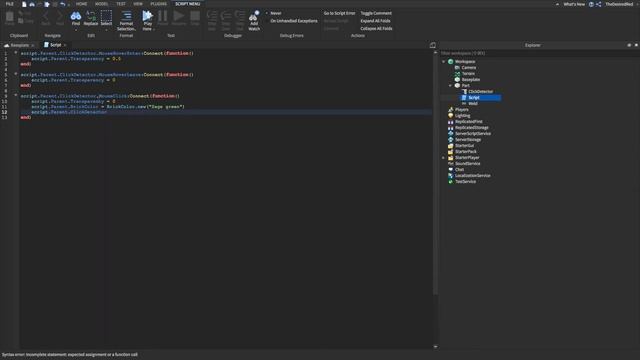The height and width of the screenshot is (360, 640).
Task: Select Baseplate in Explorer tree
Action: coord(471,80)
